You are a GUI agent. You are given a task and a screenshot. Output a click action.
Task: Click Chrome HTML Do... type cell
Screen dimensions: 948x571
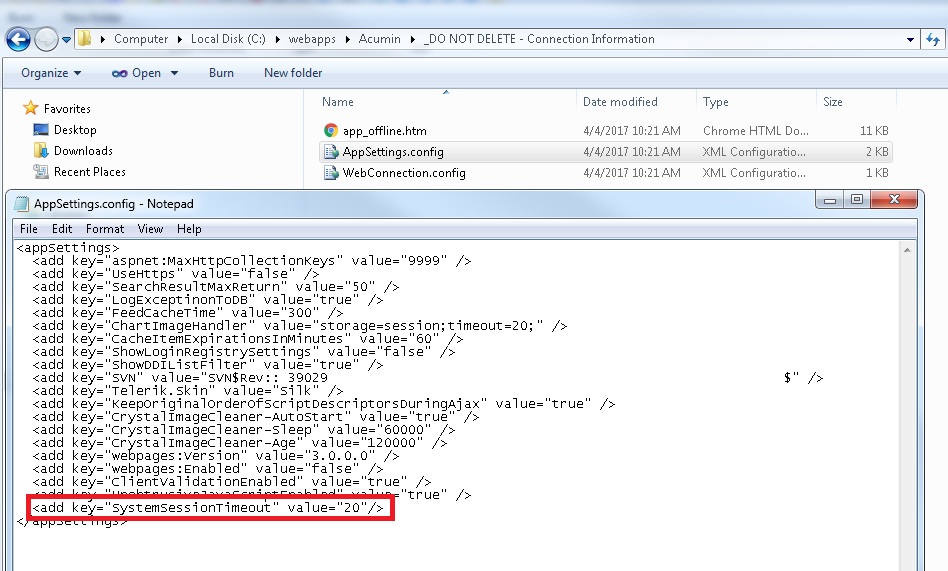click(x=756, y=131)
